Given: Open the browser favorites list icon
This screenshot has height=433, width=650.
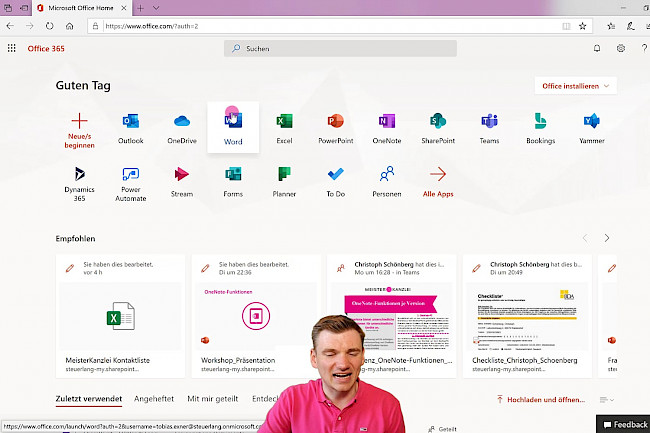Looking at the screenshot, I should (x=611, y=26).
